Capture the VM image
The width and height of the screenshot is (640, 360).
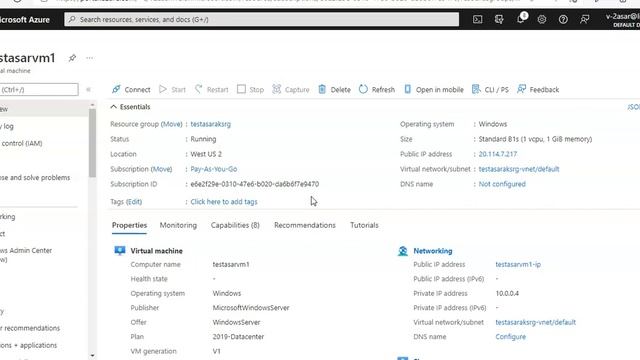click(291, 89)
